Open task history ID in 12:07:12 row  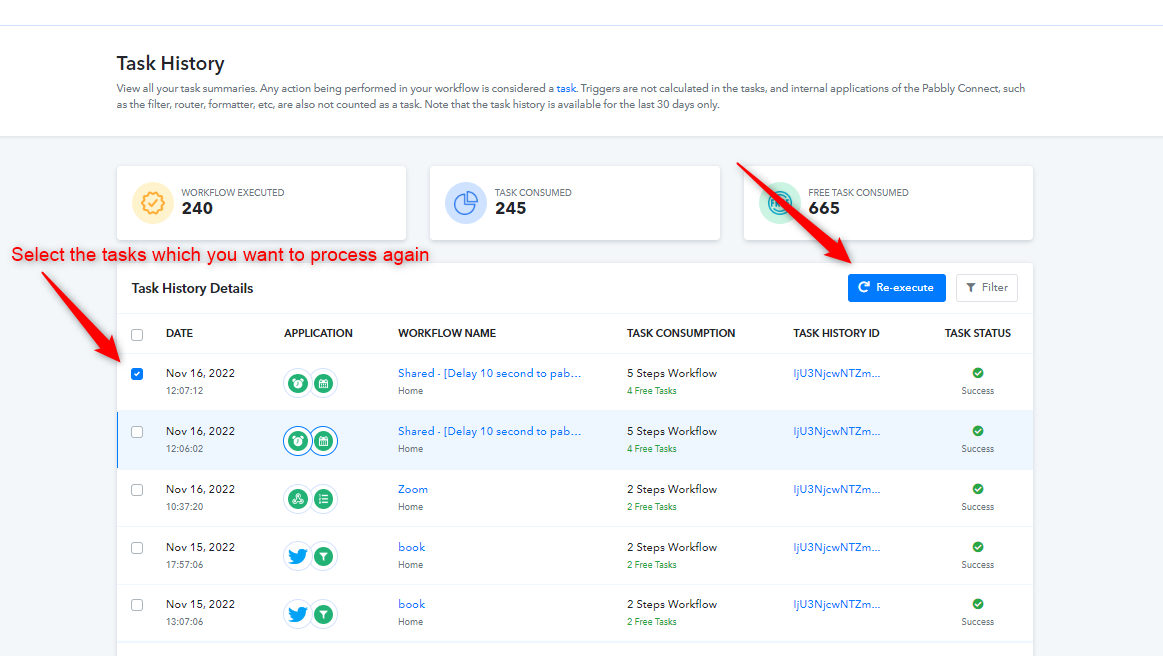(x=836, y=373)
